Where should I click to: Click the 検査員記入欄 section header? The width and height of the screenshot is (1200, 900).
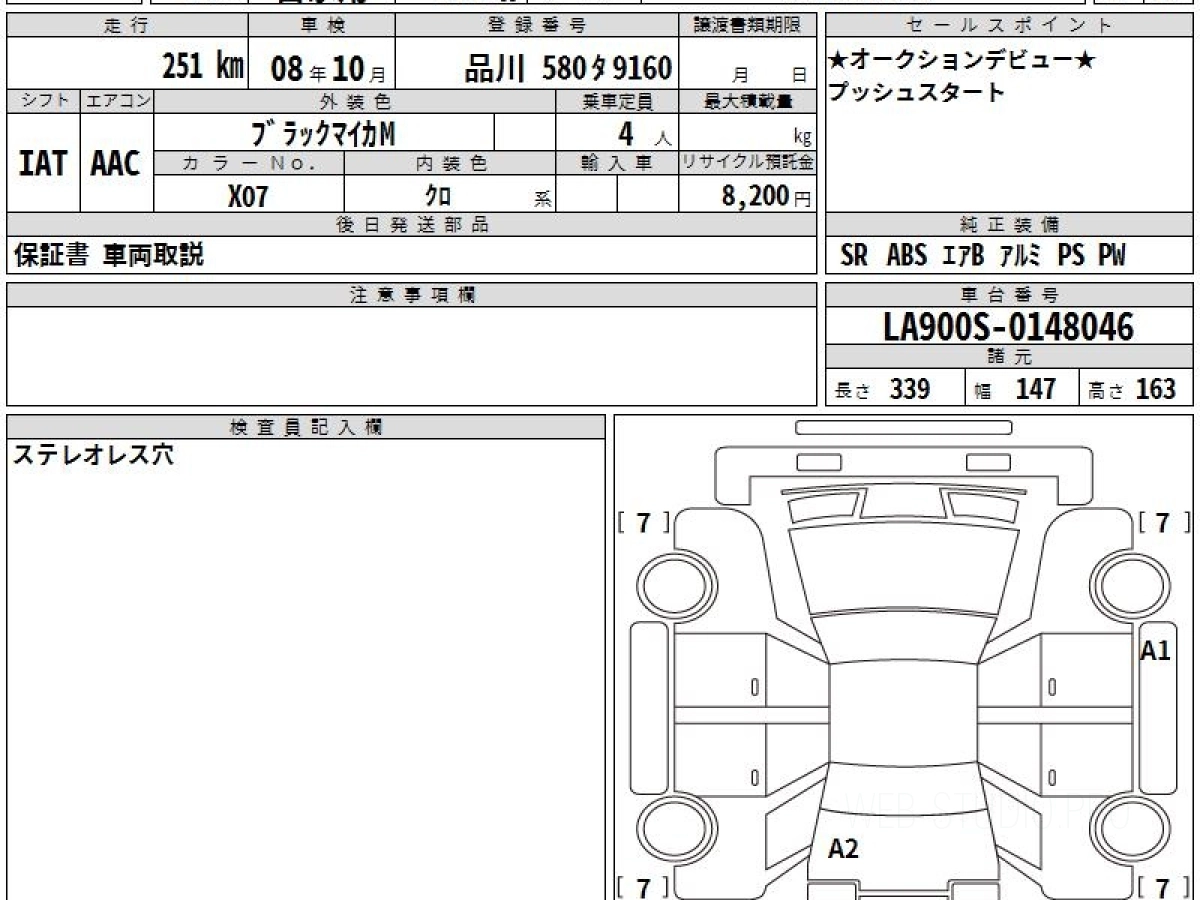(306, 427)
